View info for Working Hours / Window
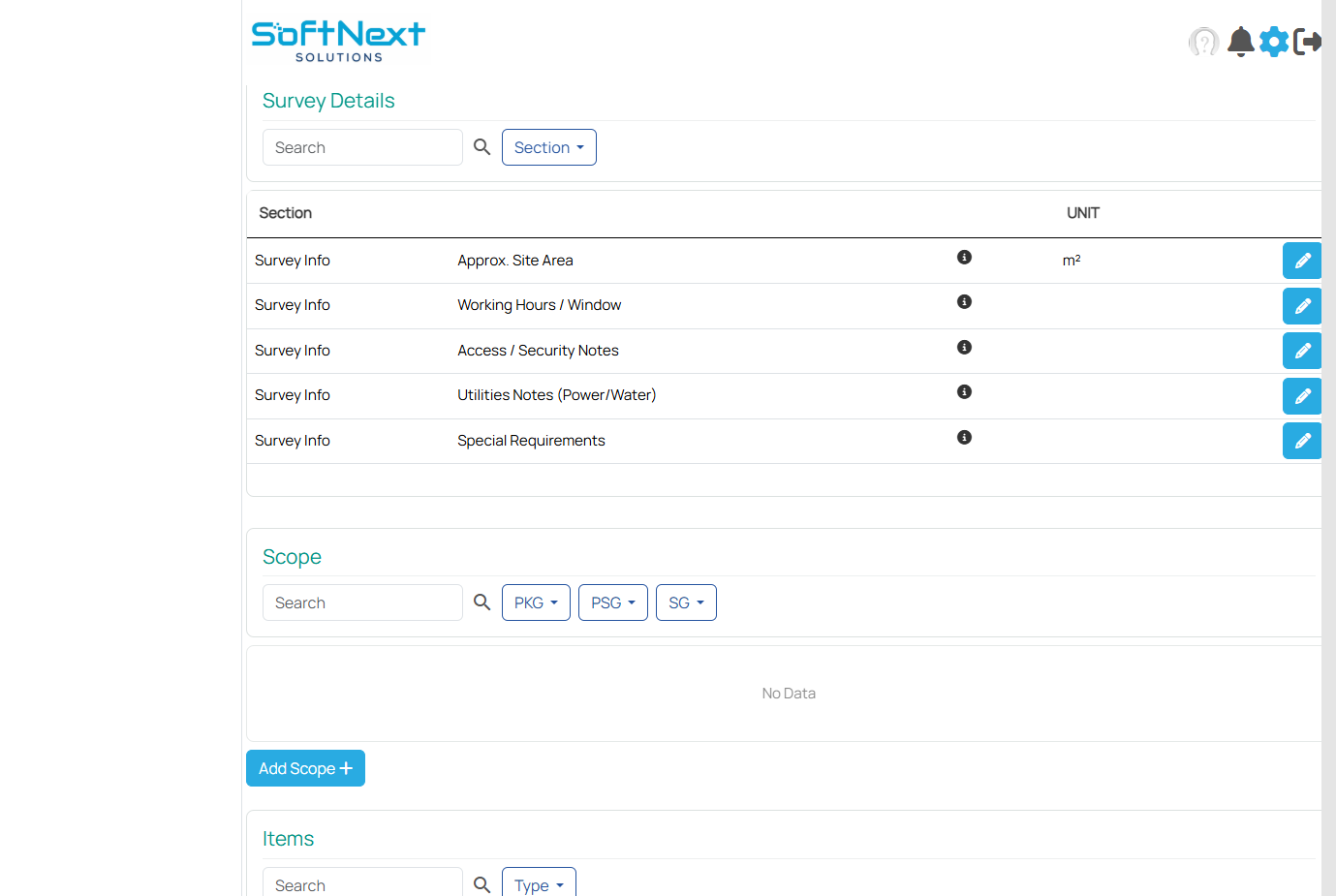1336x896 pixels. pyautogui.click(x=964, y=301)
